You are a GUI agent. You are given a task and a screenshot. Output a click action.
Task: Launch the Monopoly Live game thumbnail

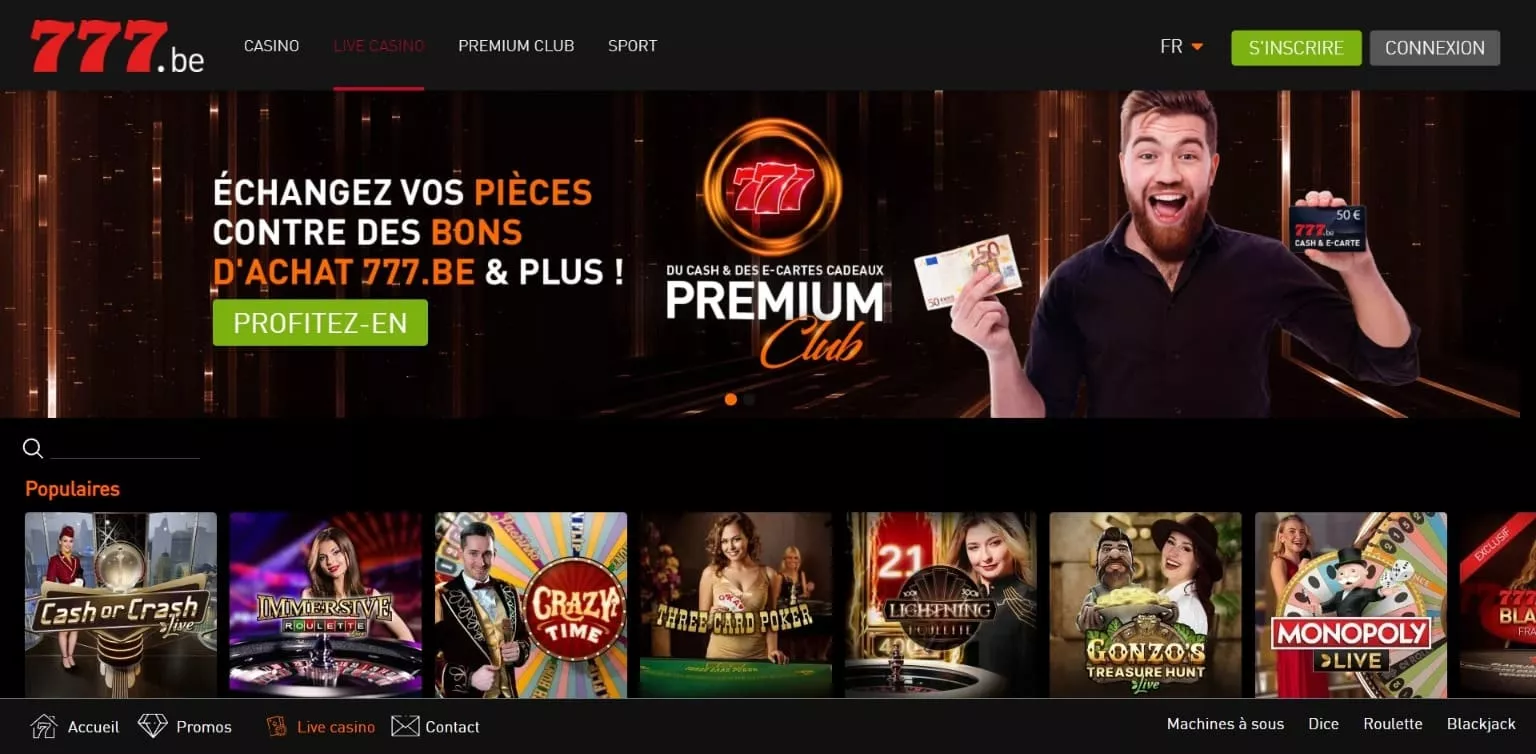pyautogui.click(x=1351, y=605)
